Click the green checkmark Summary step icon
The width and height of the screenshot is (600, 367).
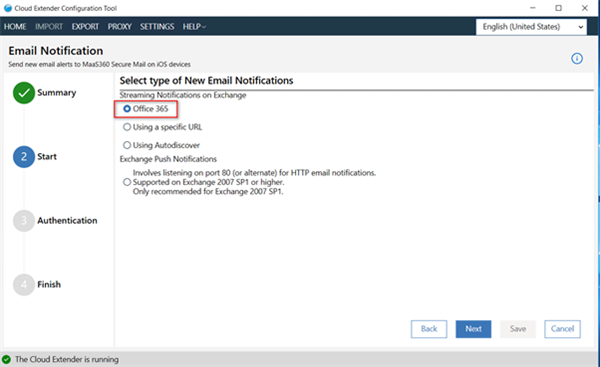click(x=24, y=93)
